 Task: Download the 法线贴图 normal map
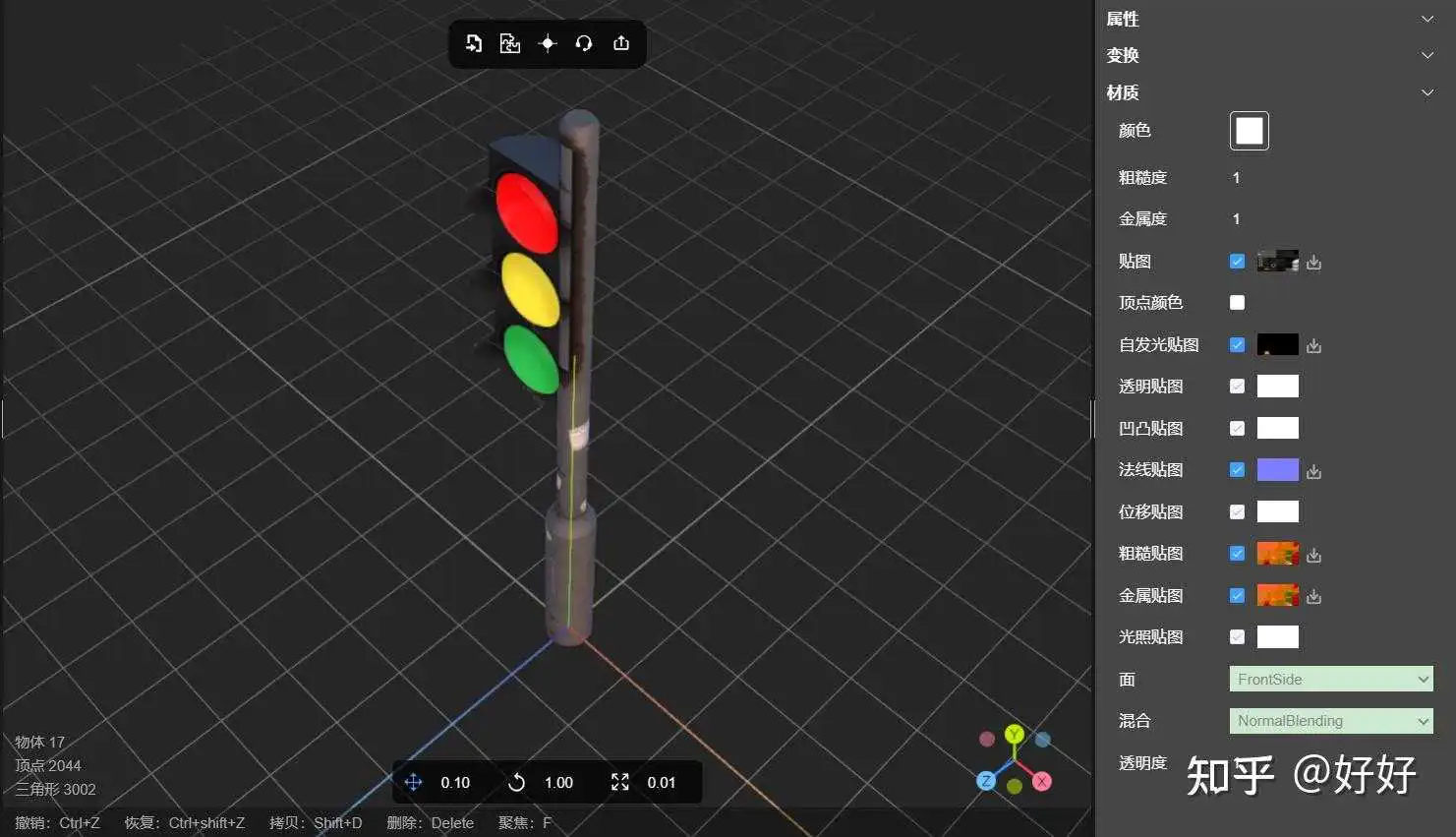coord(1313,471)
